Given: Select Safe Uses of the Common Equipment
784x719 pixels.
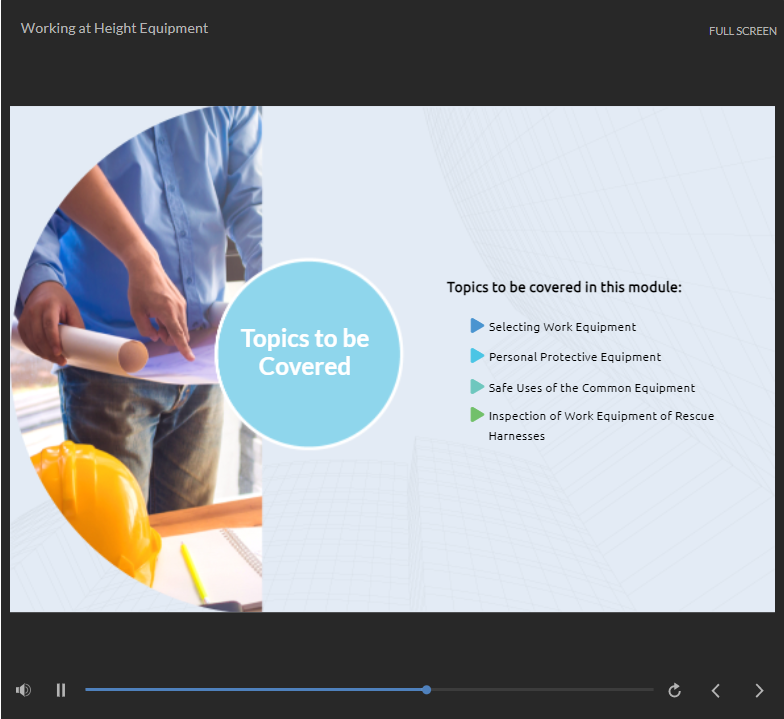Looking at the screenshot, I should (592, 388).
